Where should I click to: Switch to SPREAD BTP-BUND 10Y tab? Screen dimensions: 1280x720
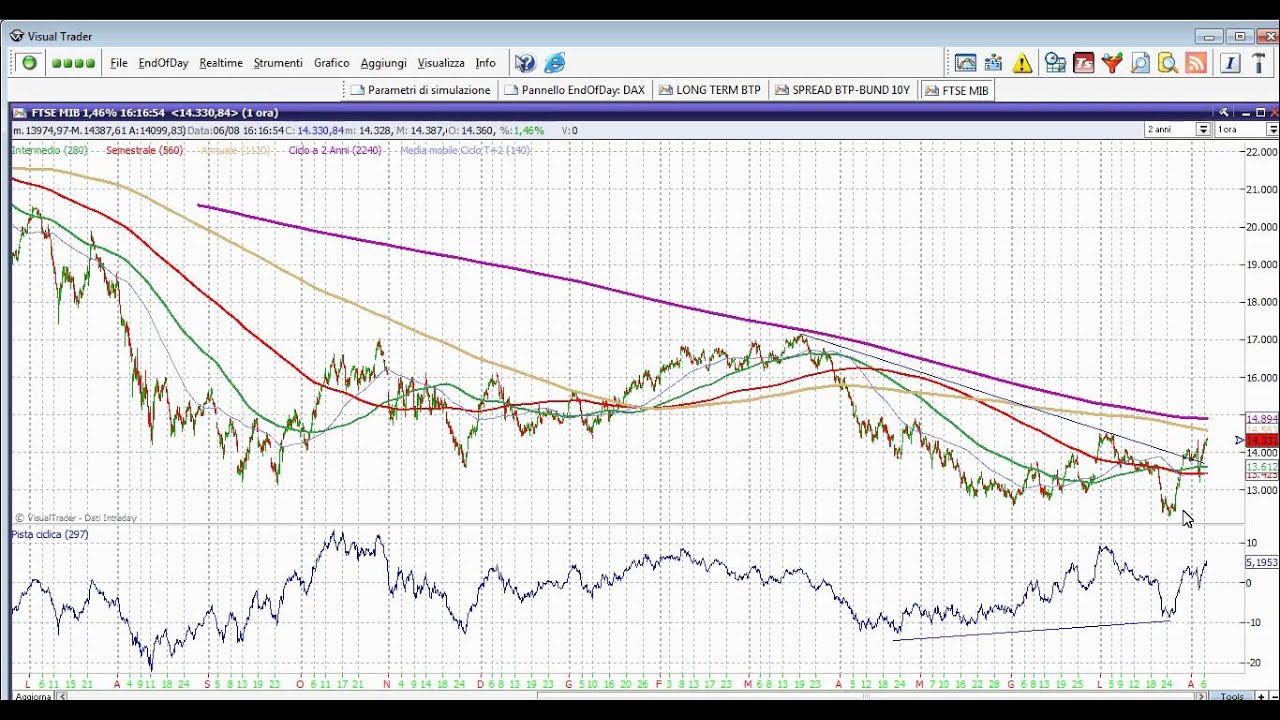[842, 90]
